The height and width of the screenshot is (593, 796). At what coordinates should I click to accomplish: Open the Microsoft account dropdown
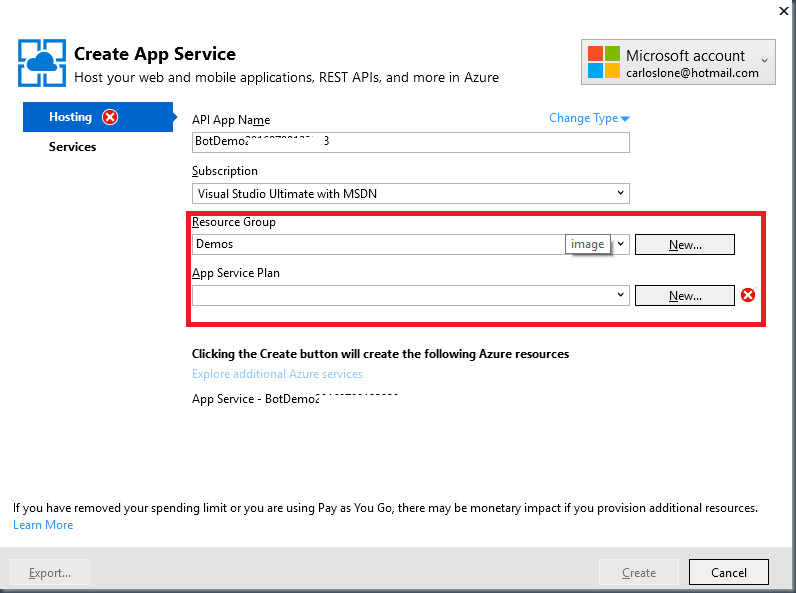click(678, 62)
